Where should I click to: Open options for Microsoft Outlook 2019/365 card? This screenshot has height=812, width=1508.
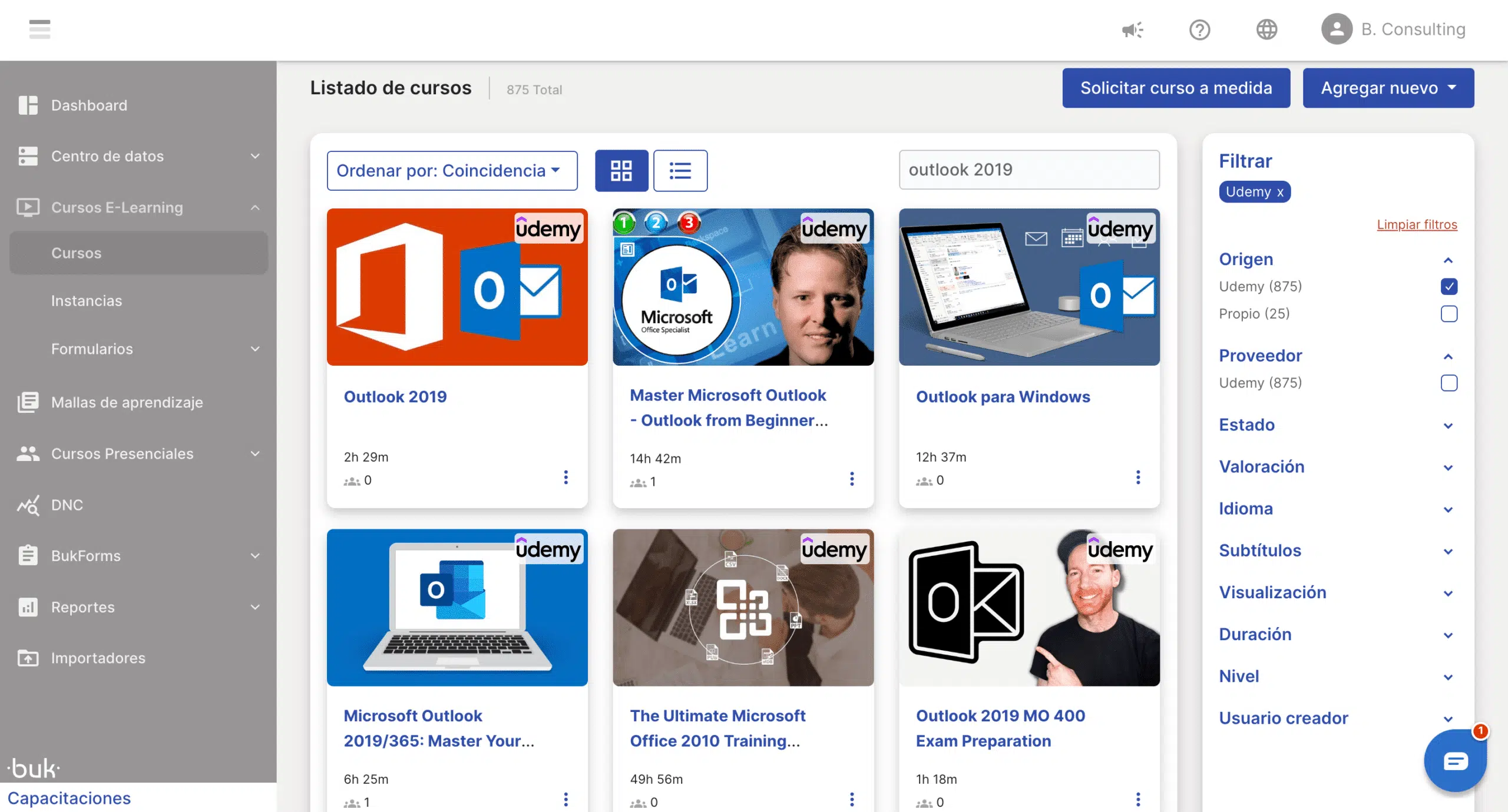pyautogui.click(x=566, y=799)
